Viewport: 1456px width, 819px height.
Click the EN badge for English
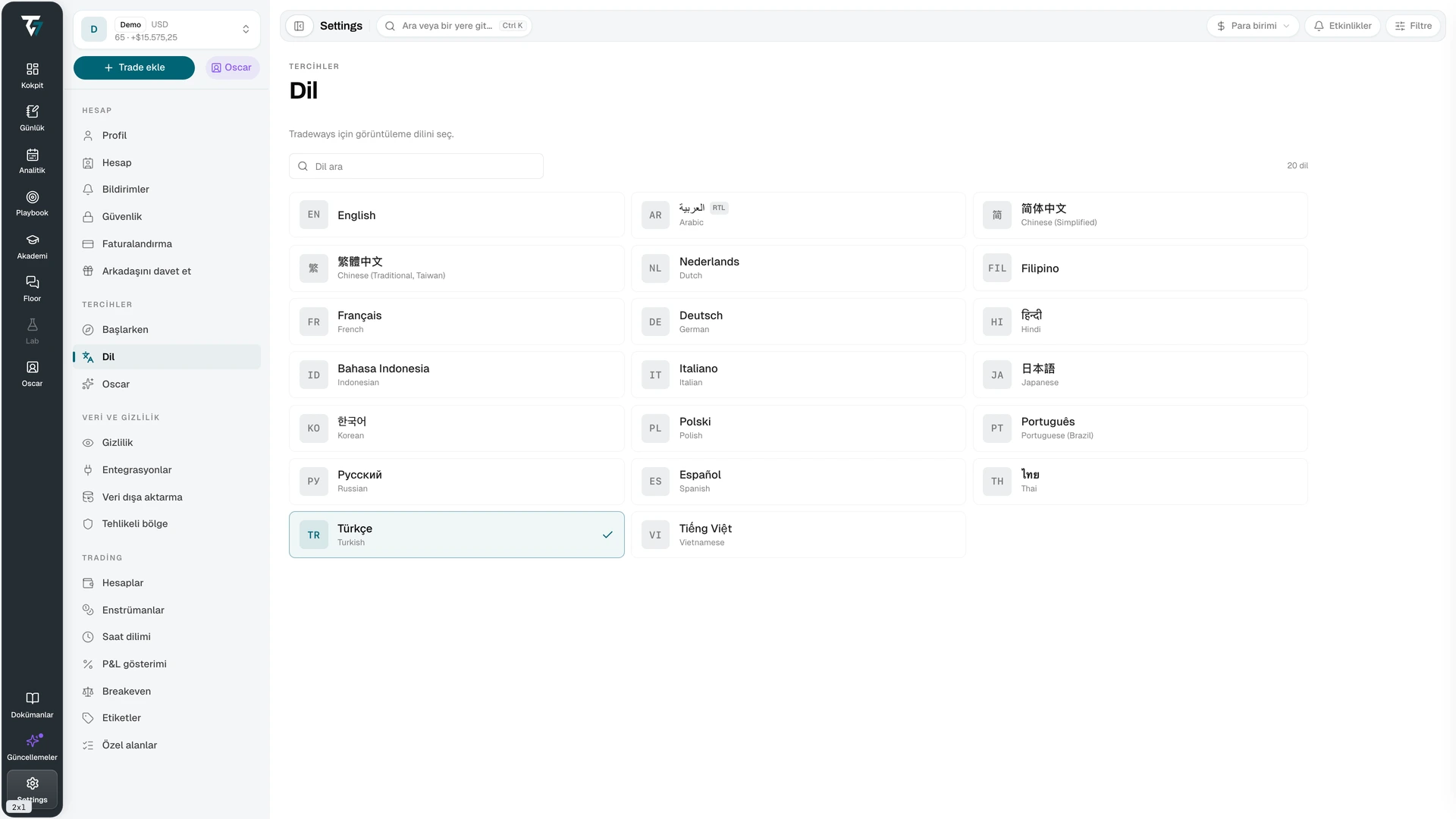coord(314,215)
